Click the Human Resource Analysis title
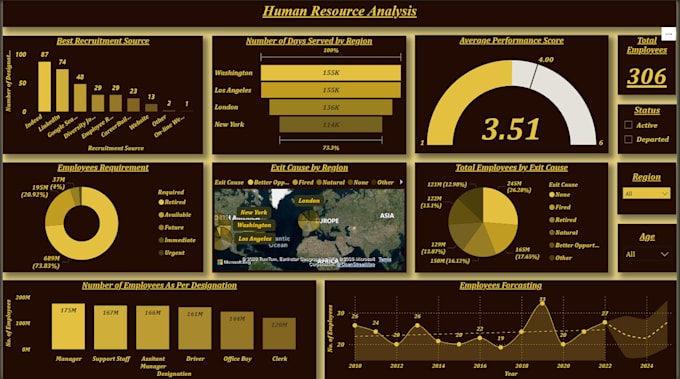This screenshot has width=680, height=379. point(340,11)
